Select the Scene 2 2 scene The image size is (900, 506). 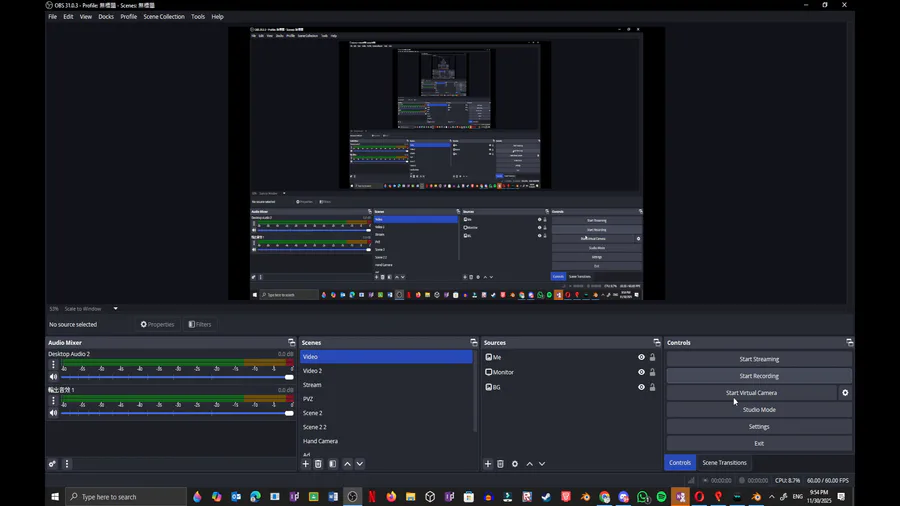[x=386, y=427]
